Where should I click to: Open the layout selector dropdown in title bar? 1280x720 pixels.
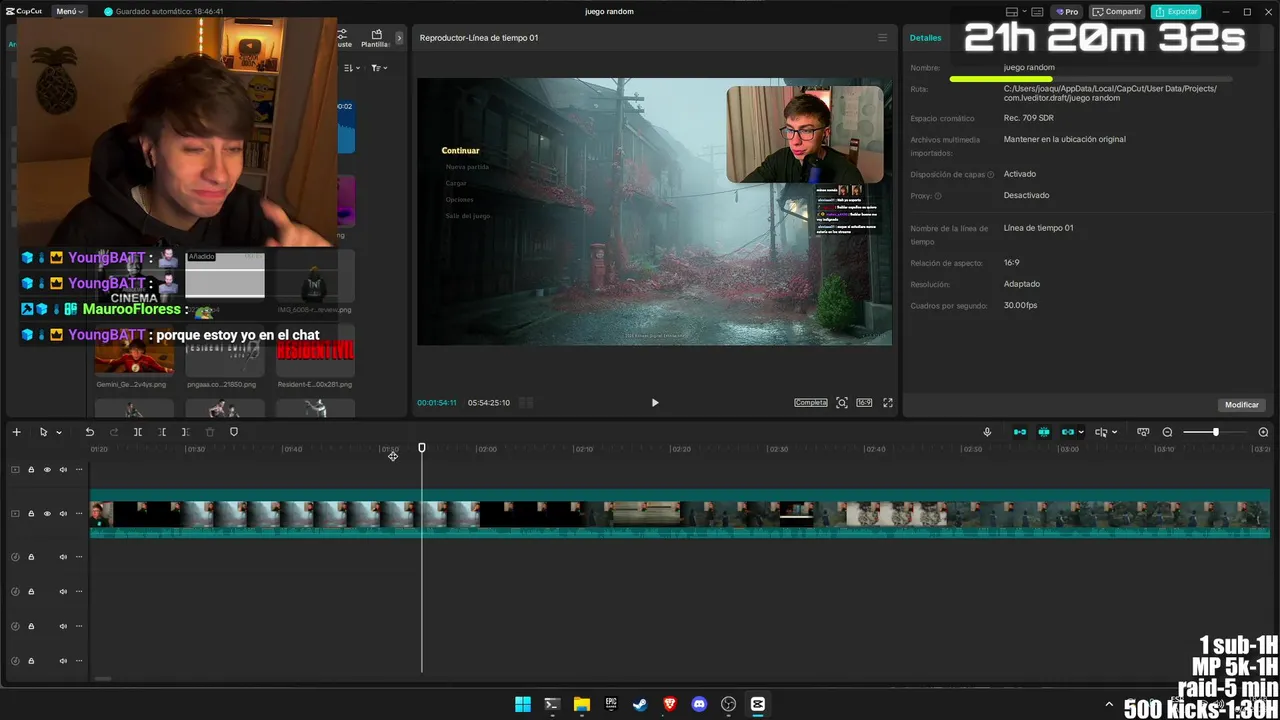pos(1016,12)
